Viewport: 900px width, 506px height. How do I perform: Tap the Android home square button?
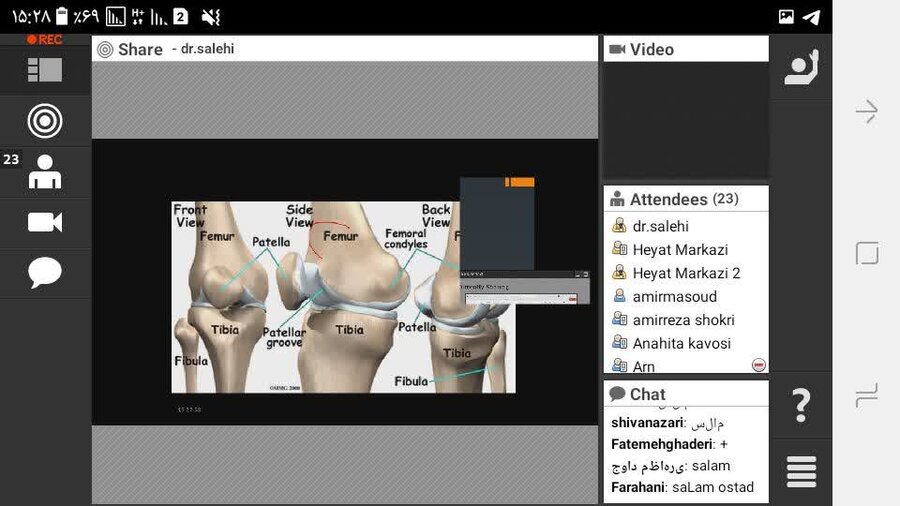pos(867,253)
